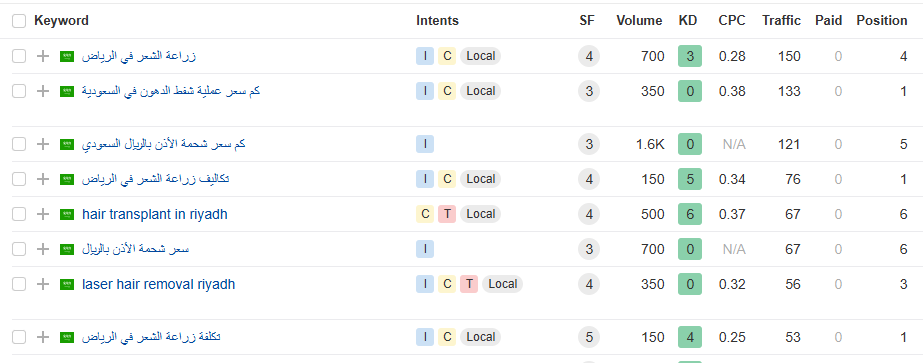
Task: Expand first keyword row with plus icon
Action: pos(42,56)
